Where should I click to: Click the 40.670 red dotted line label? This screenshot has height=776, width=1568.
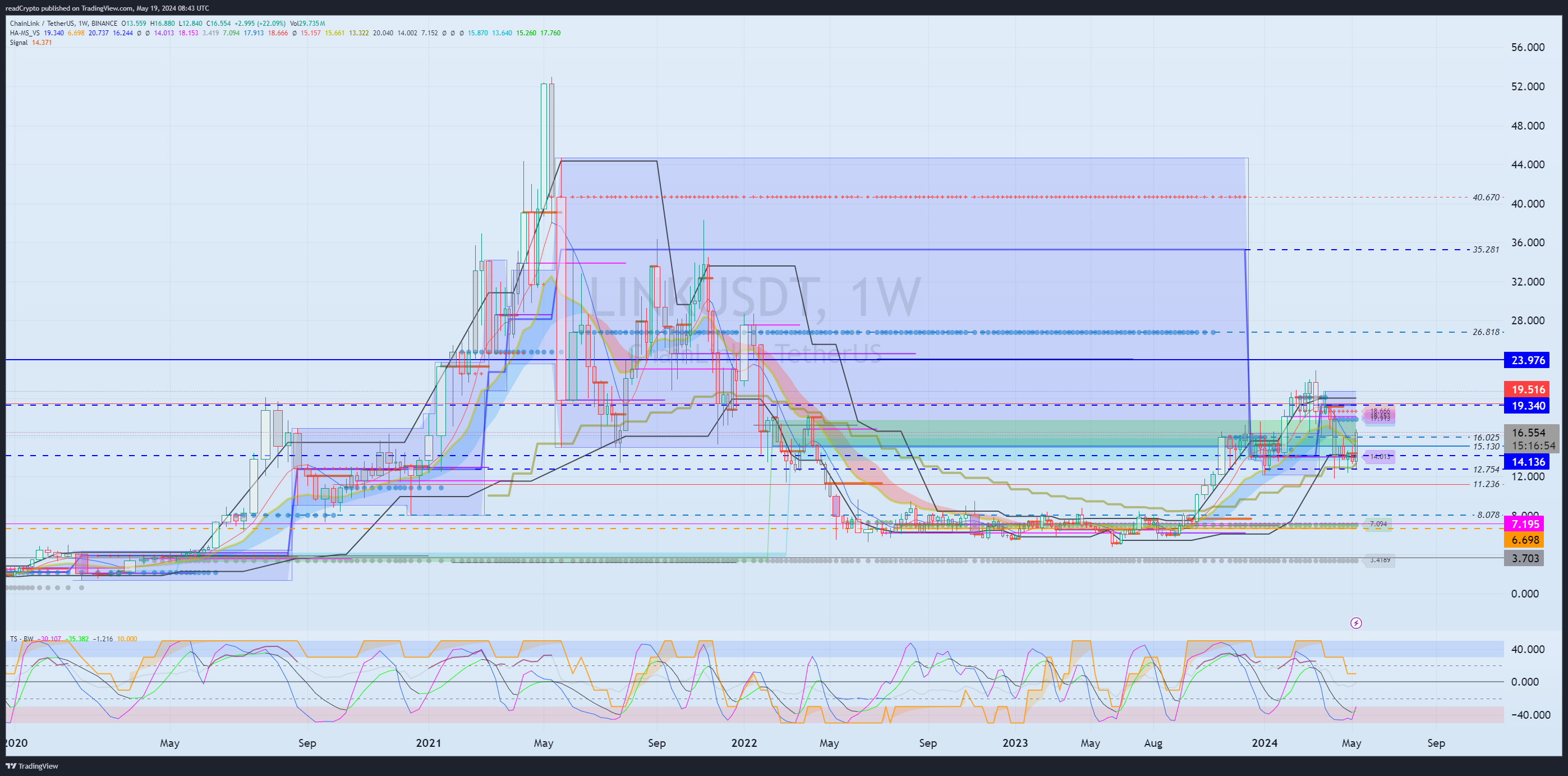[1486, 197]
